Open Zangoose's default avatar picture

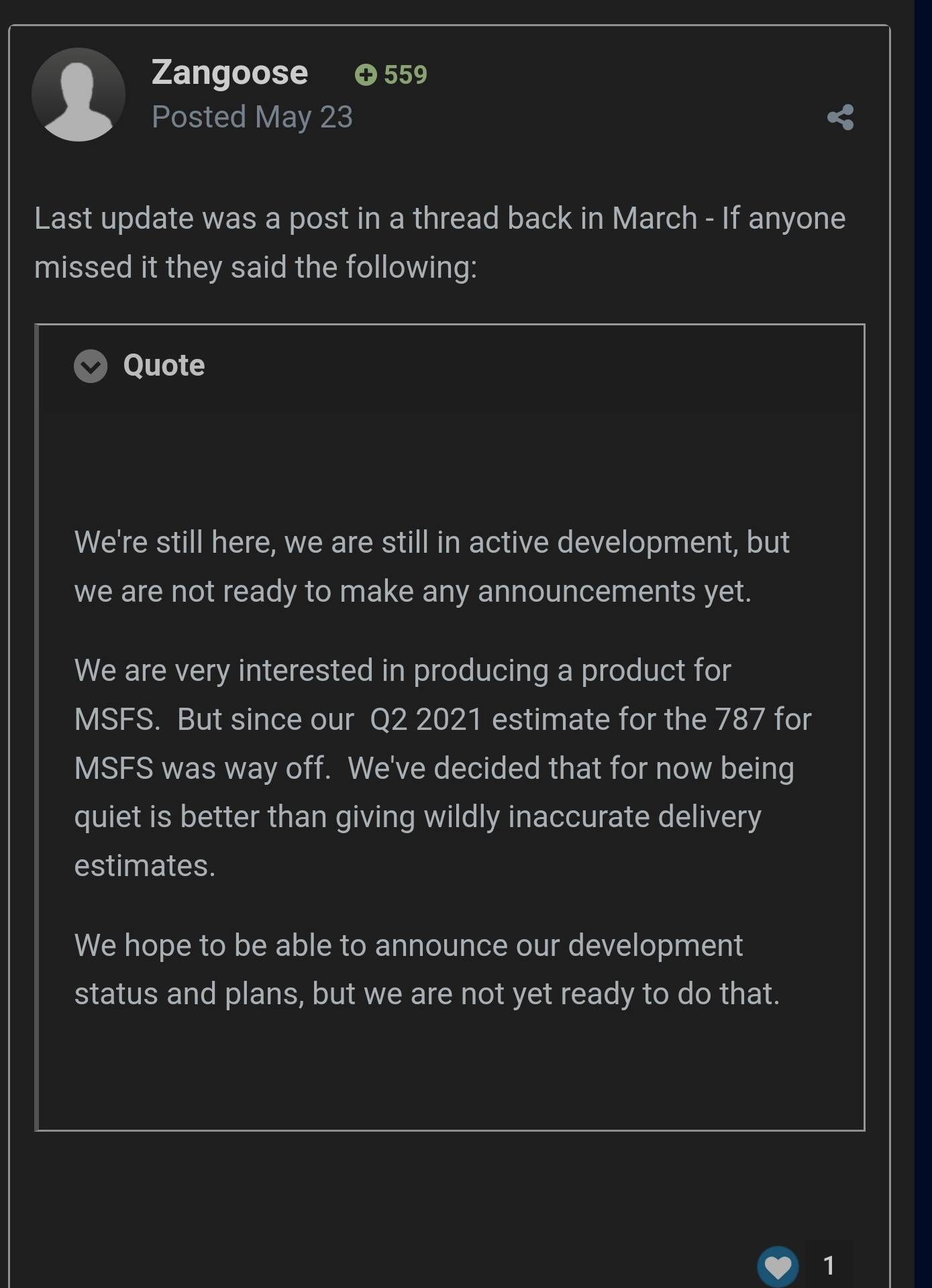point(79,95)
